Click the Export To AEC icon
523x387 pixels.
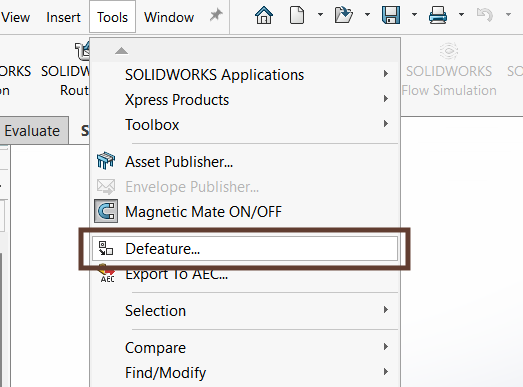pos(107,274)
